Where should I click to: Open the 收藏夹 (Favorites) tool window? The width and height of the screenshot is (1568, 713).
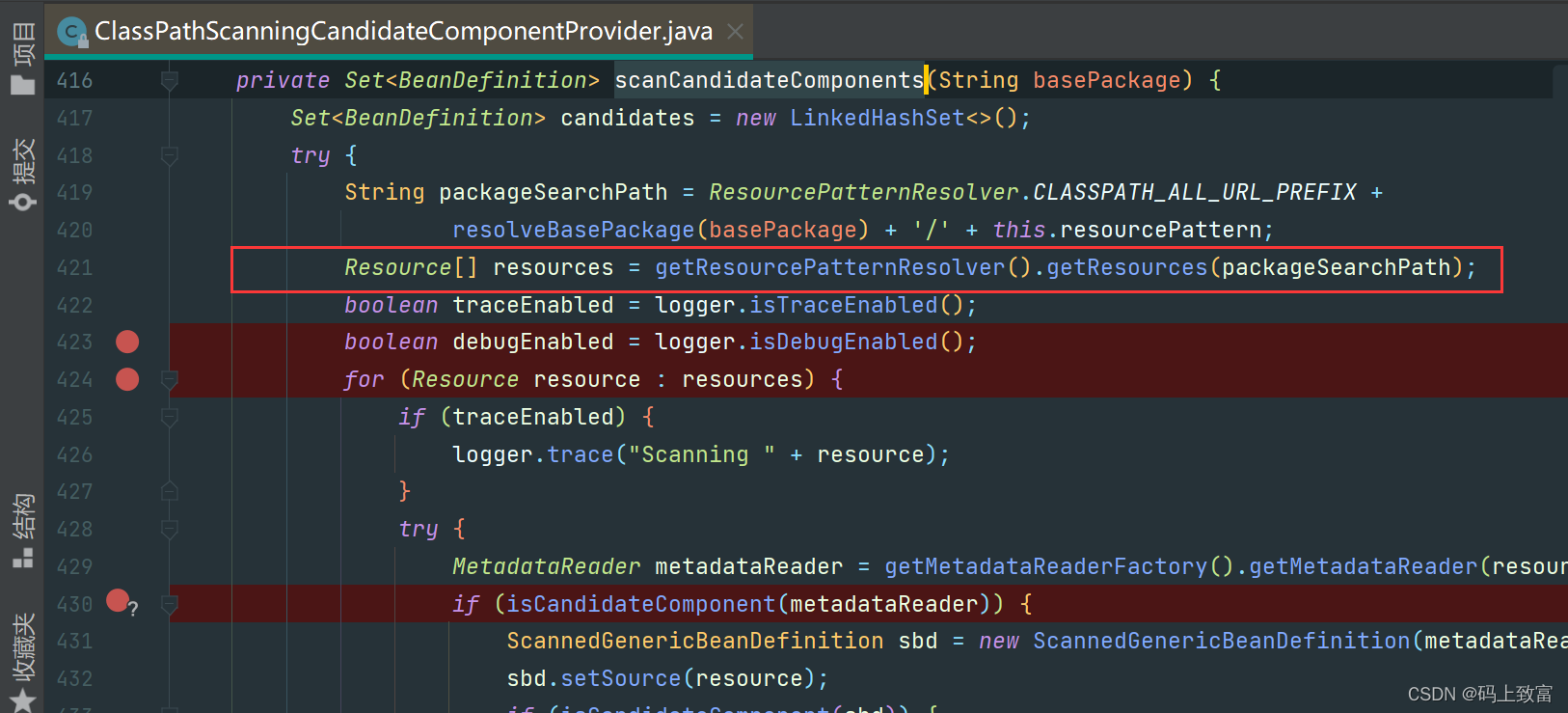tap(22, 662)
